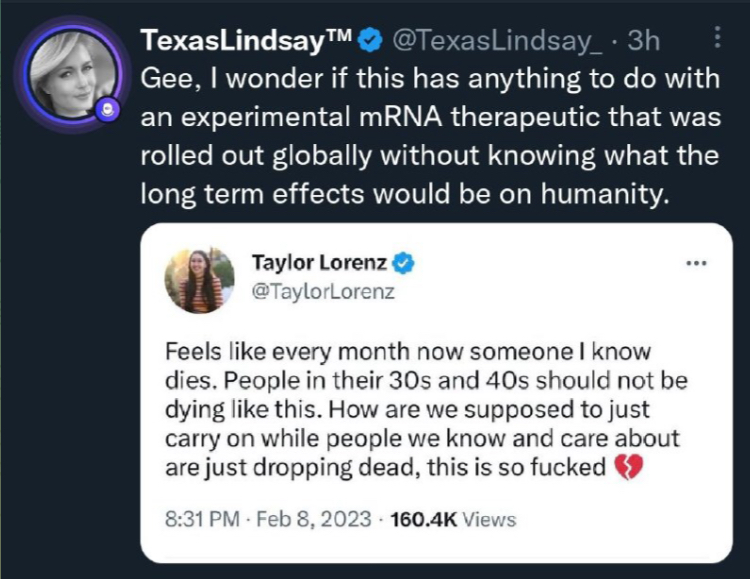This screenshot has width=750, height=579.
Task: Open the TexasLindsay™ display name
Action: point(236,40)
